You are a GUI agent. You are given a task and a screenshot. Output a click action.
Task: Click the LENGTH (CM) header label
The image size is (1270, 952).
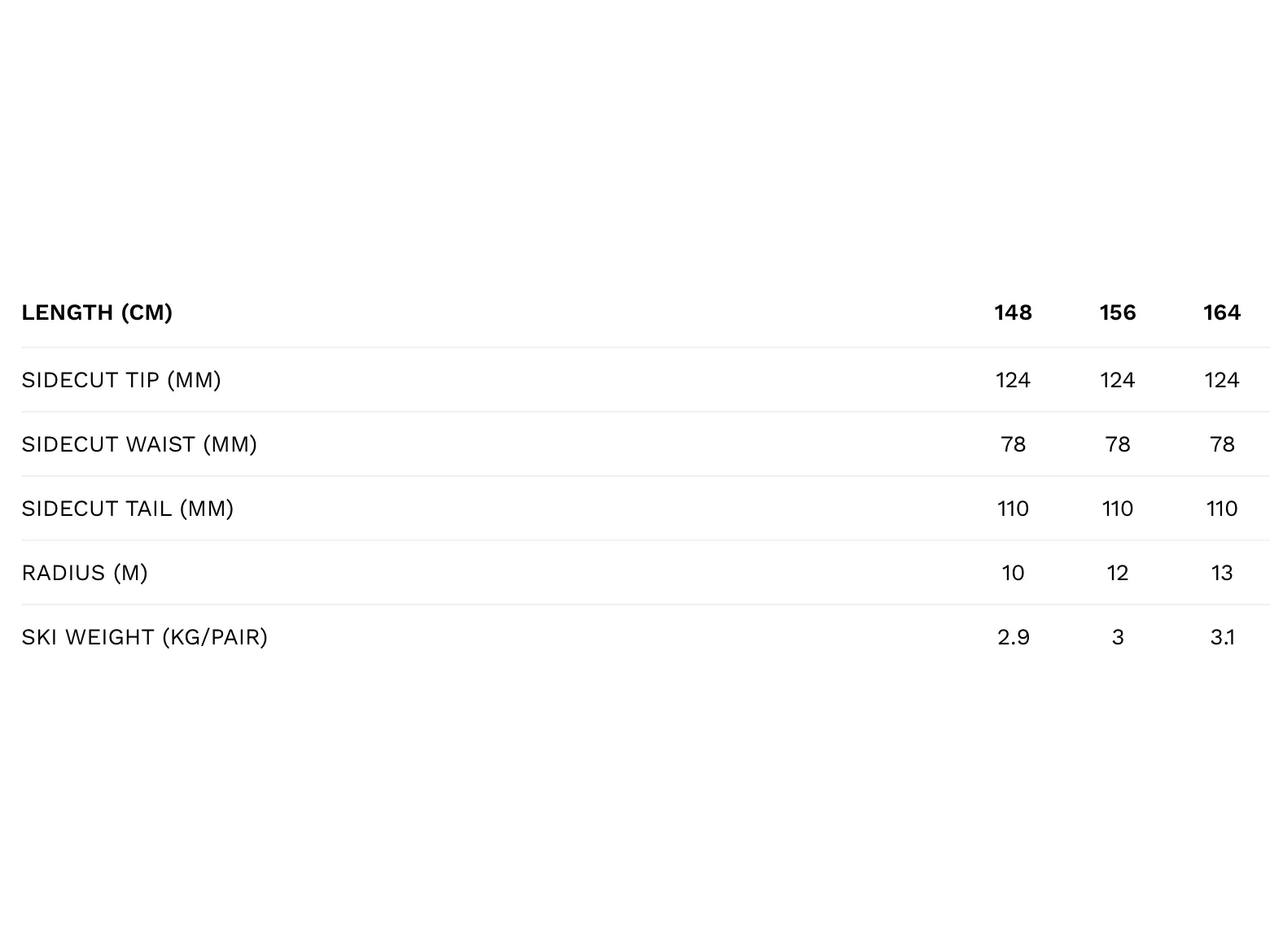click(97, 312)
